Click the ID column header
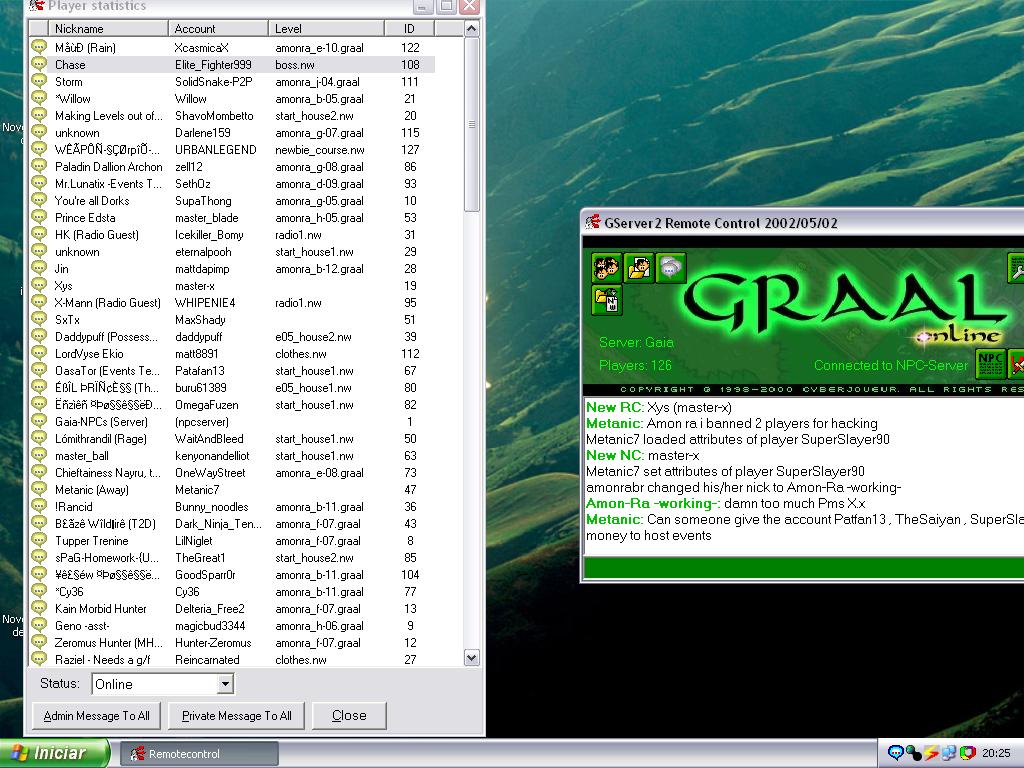Image resolution: width=1024 pixels, height=768 pixels. [411, 29]
